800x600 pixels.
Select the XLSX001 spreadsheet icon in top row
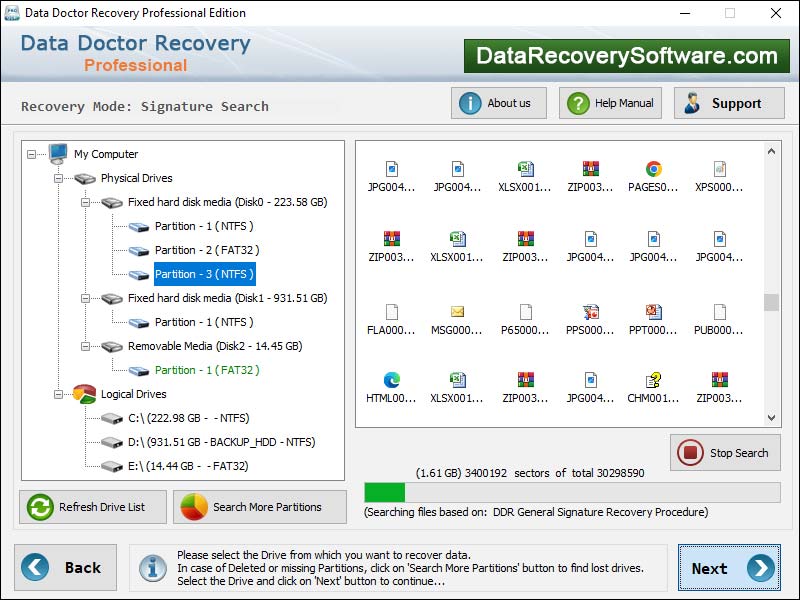click(524, 170)
